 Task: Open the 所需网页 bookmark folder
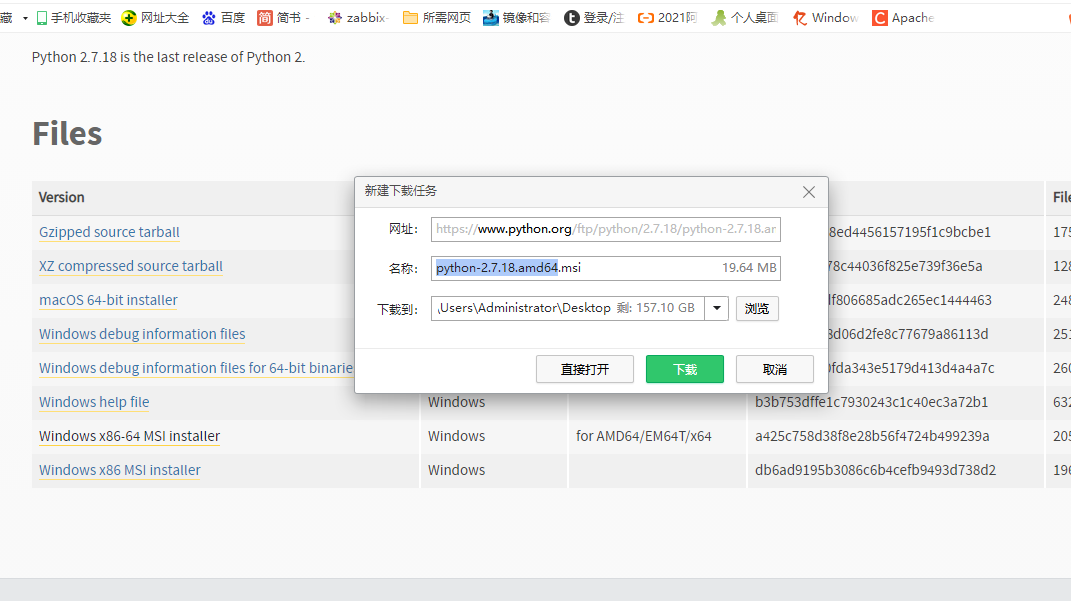(x=436, y=18)
